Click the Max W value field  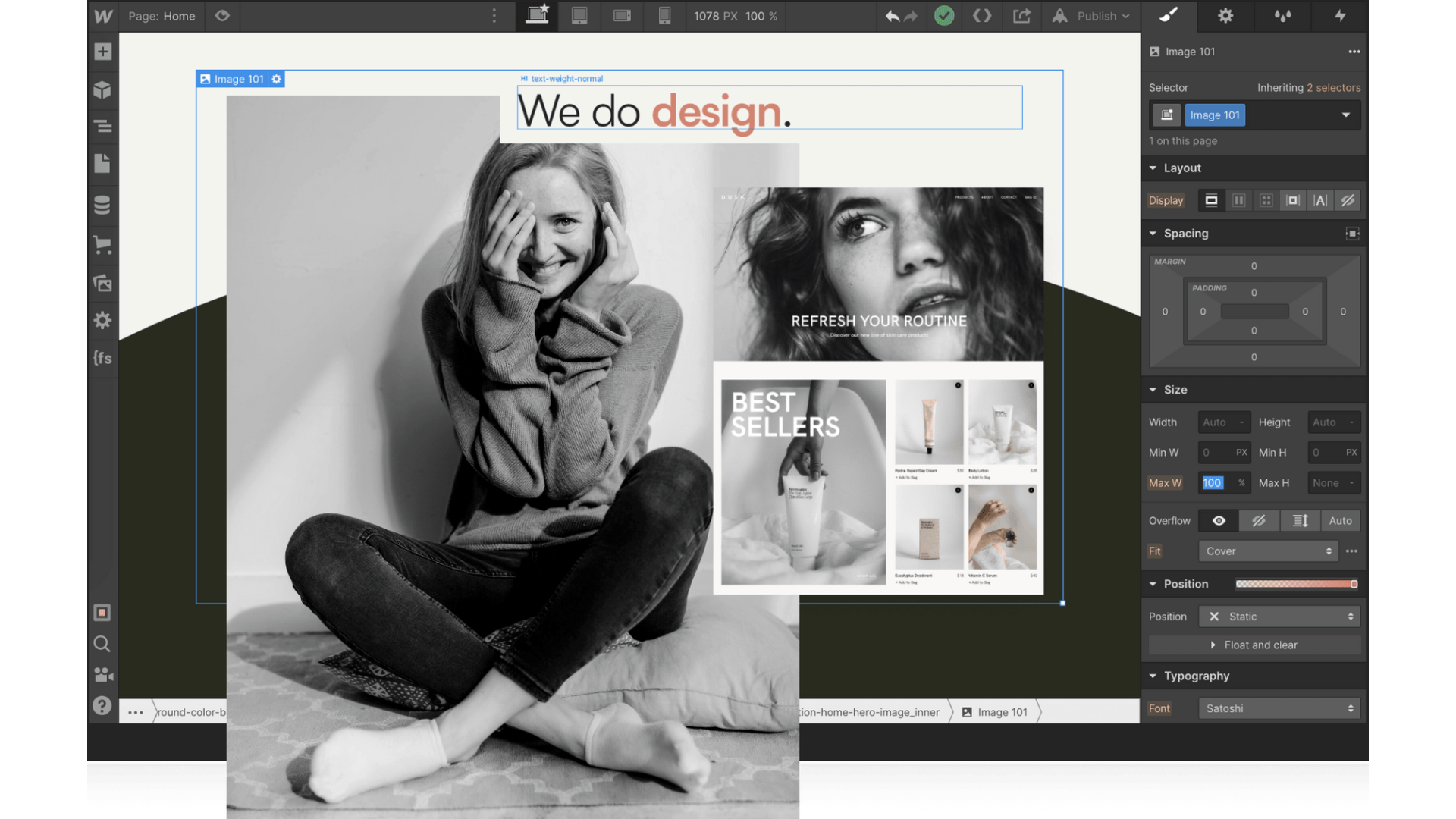[1213, 483]
